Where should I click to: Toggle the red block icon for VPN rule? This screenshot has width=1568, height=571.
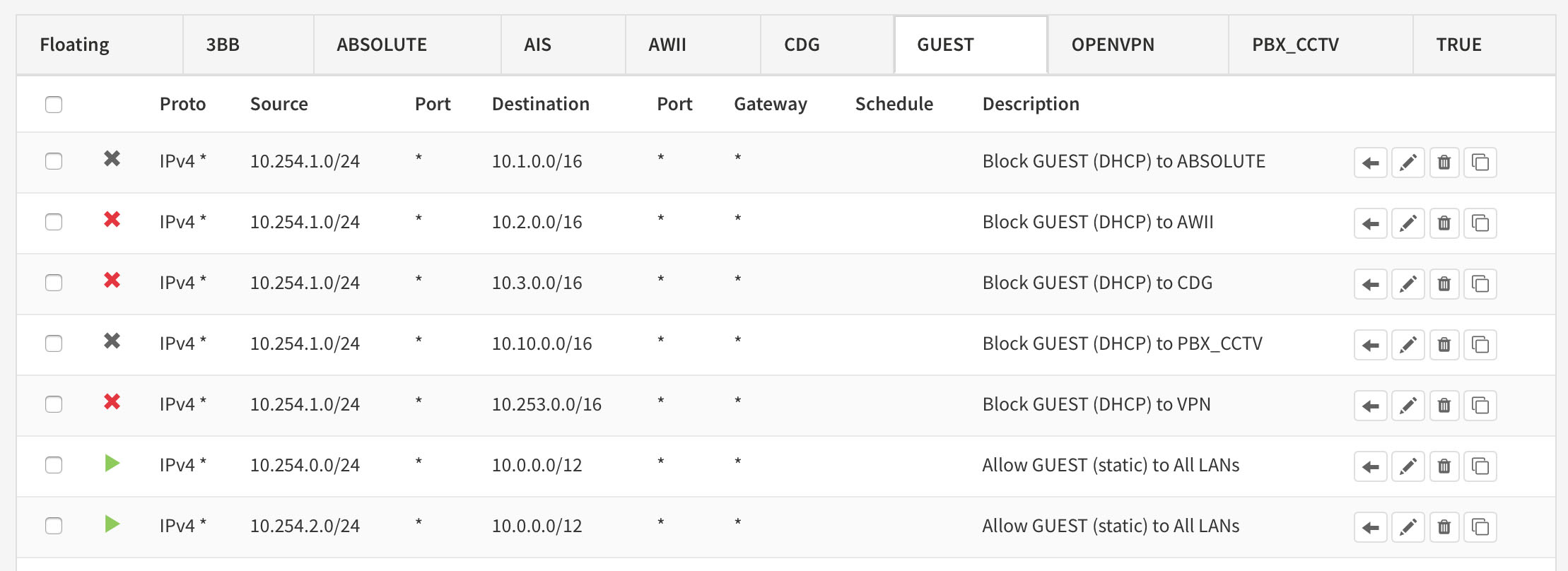112,402
